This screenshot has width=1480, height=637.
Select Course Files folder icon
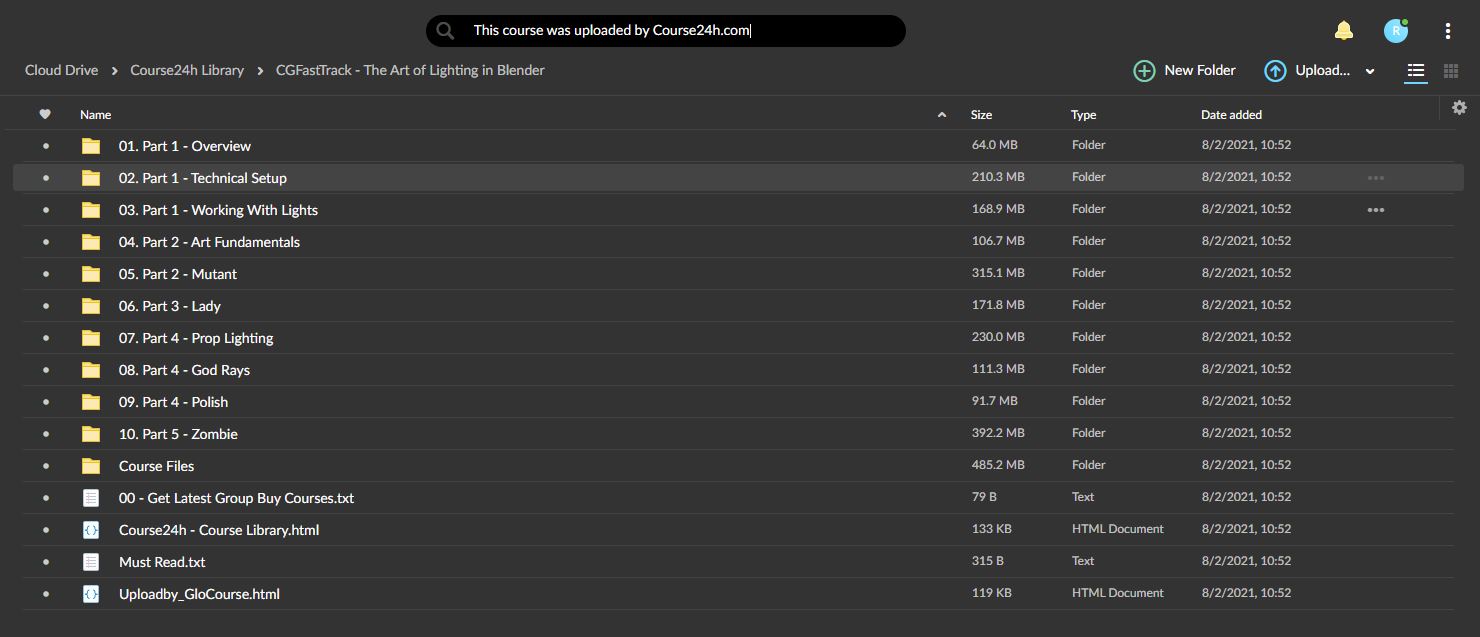91,466
